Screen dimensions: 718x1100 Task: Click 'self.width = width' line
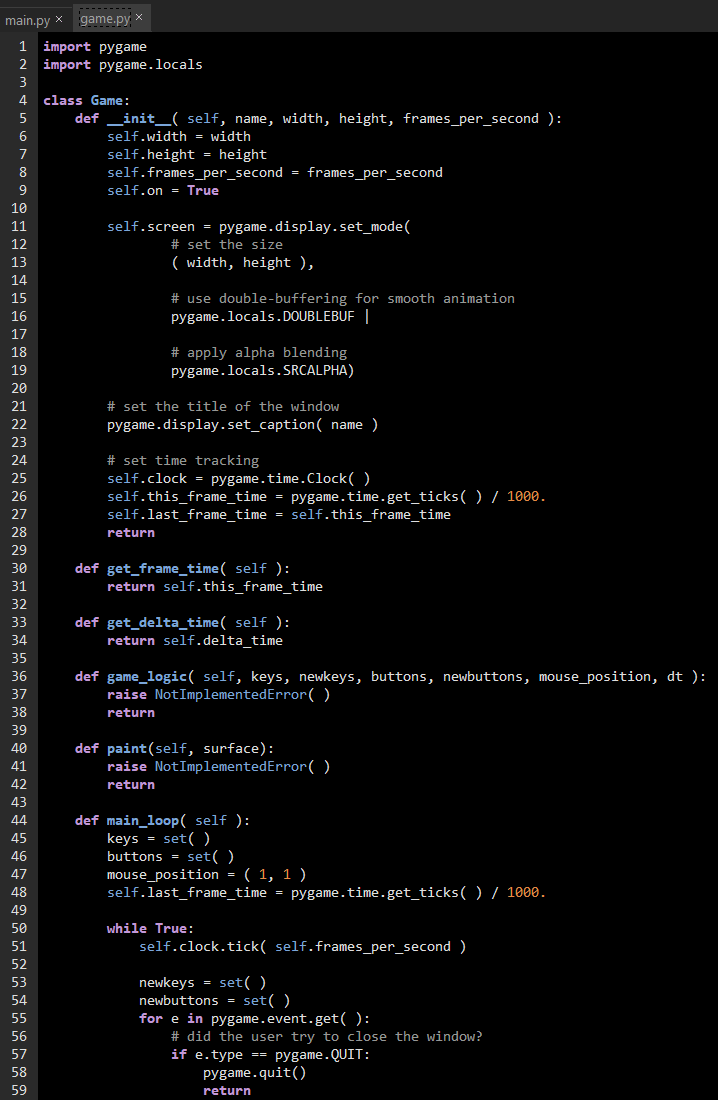tap(179, 136)
